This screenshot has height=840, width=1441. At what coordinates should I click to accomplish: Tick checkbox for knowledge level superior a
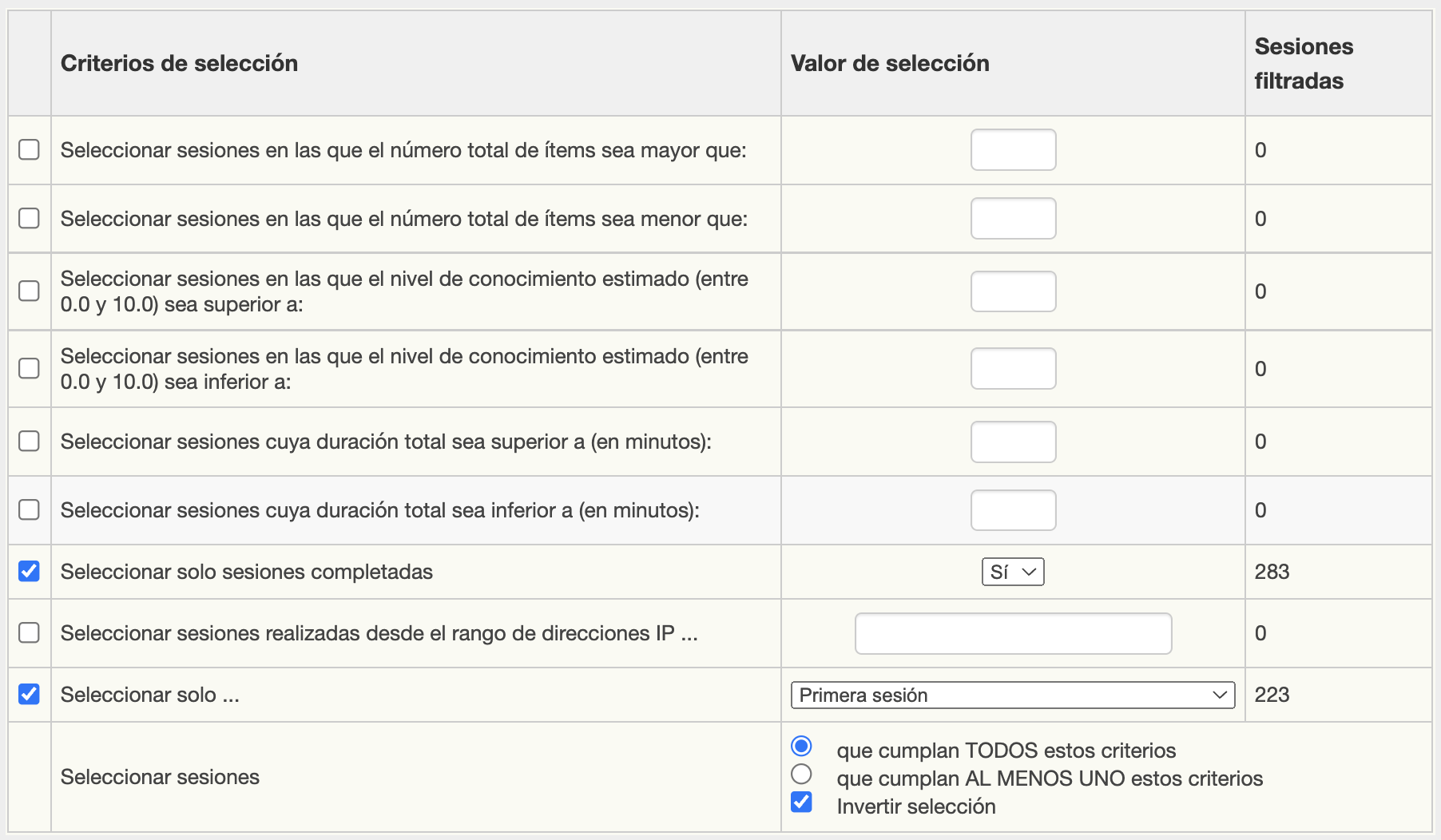click(x=29, y=291)
